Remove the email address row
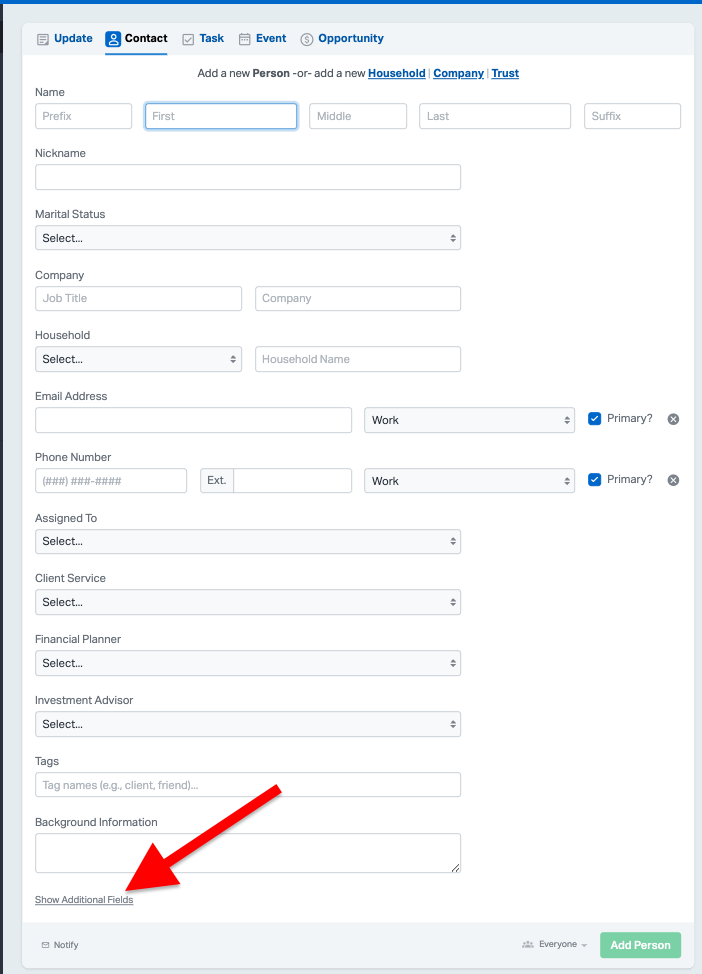The image size is (702, 974). point(673,419)
